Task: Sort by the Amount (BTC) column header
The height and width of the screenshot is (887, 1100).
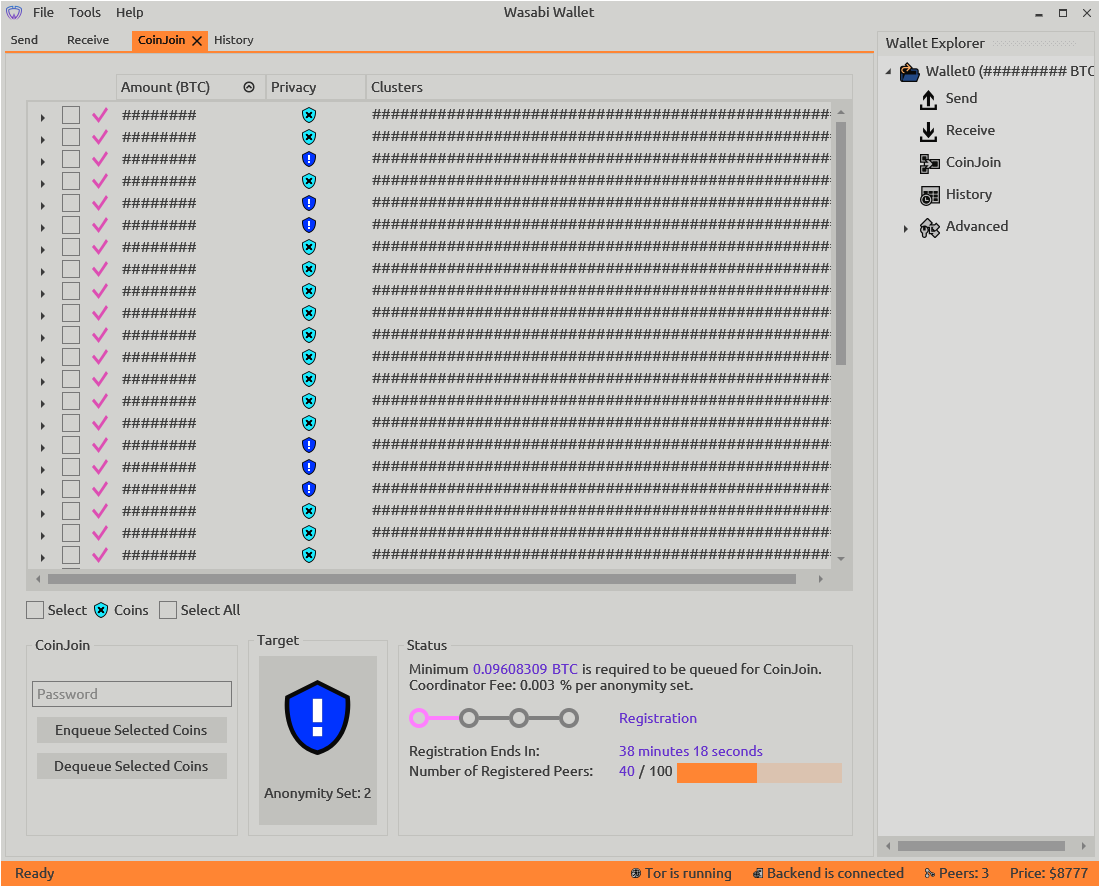Action: coord(190,87)
